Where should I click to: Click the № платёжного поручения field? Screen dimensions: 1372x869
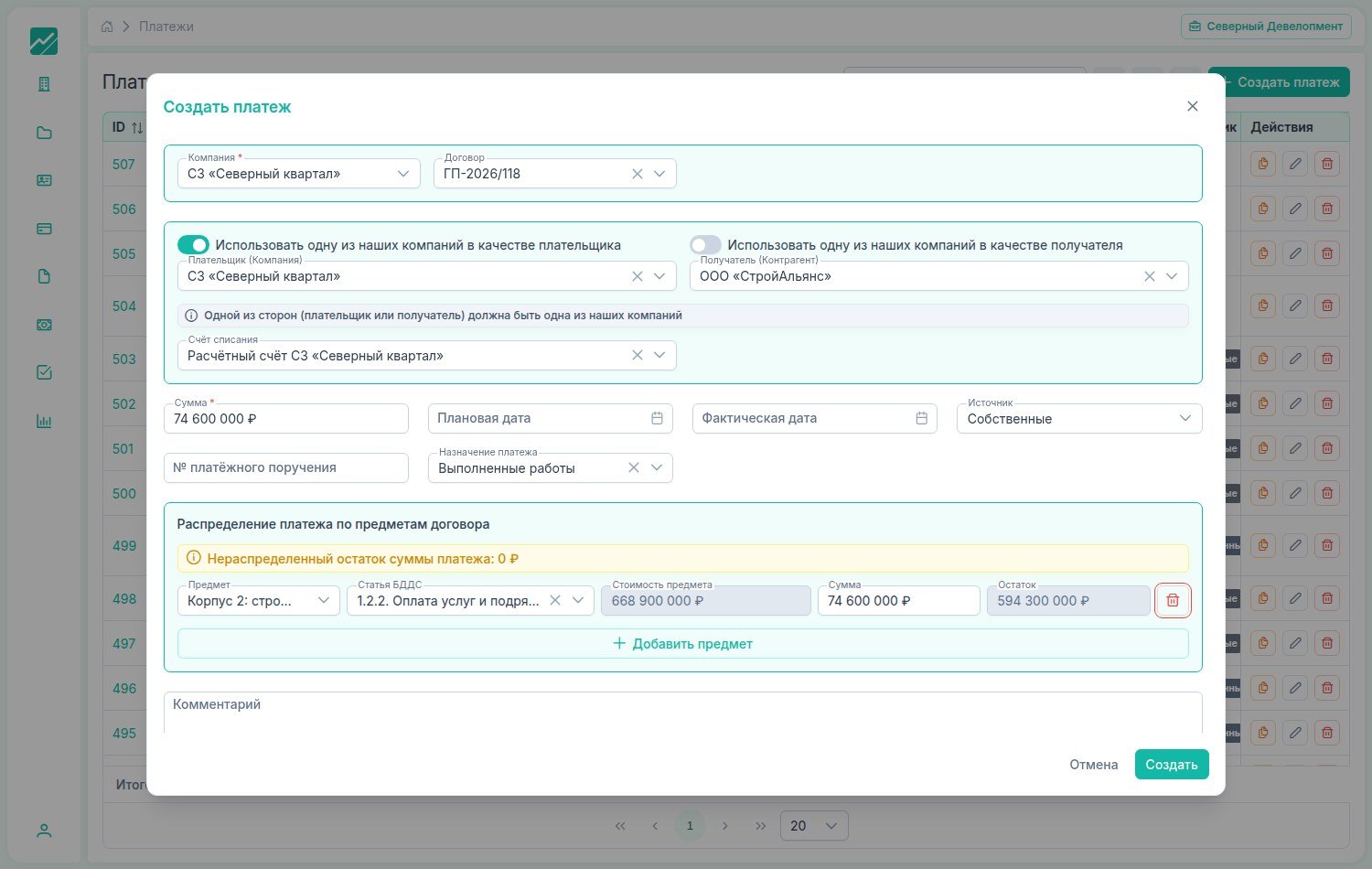point(285,467)
